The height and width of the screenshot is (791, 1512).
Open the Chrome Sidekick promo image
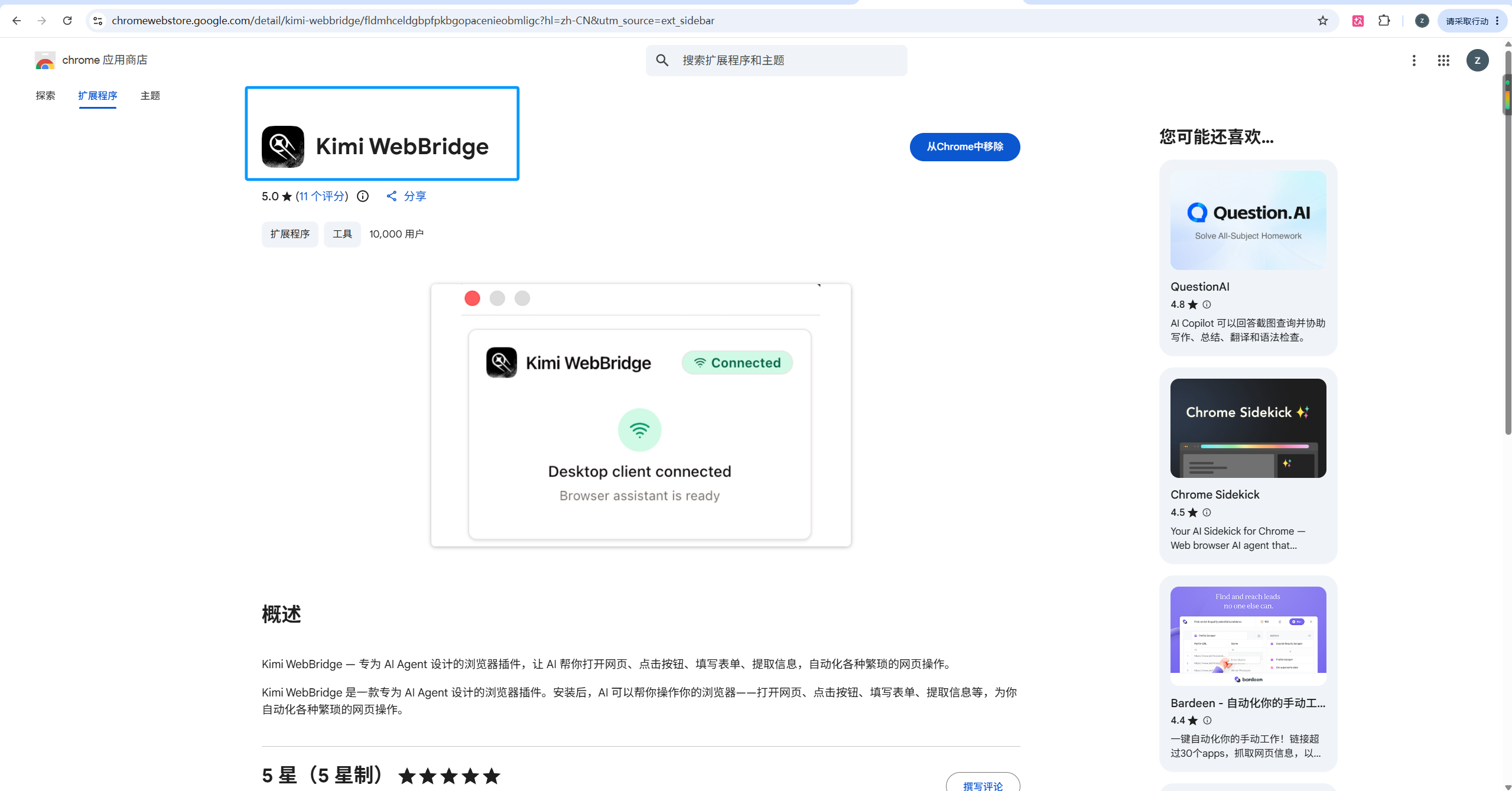[x=1248, y=428]
